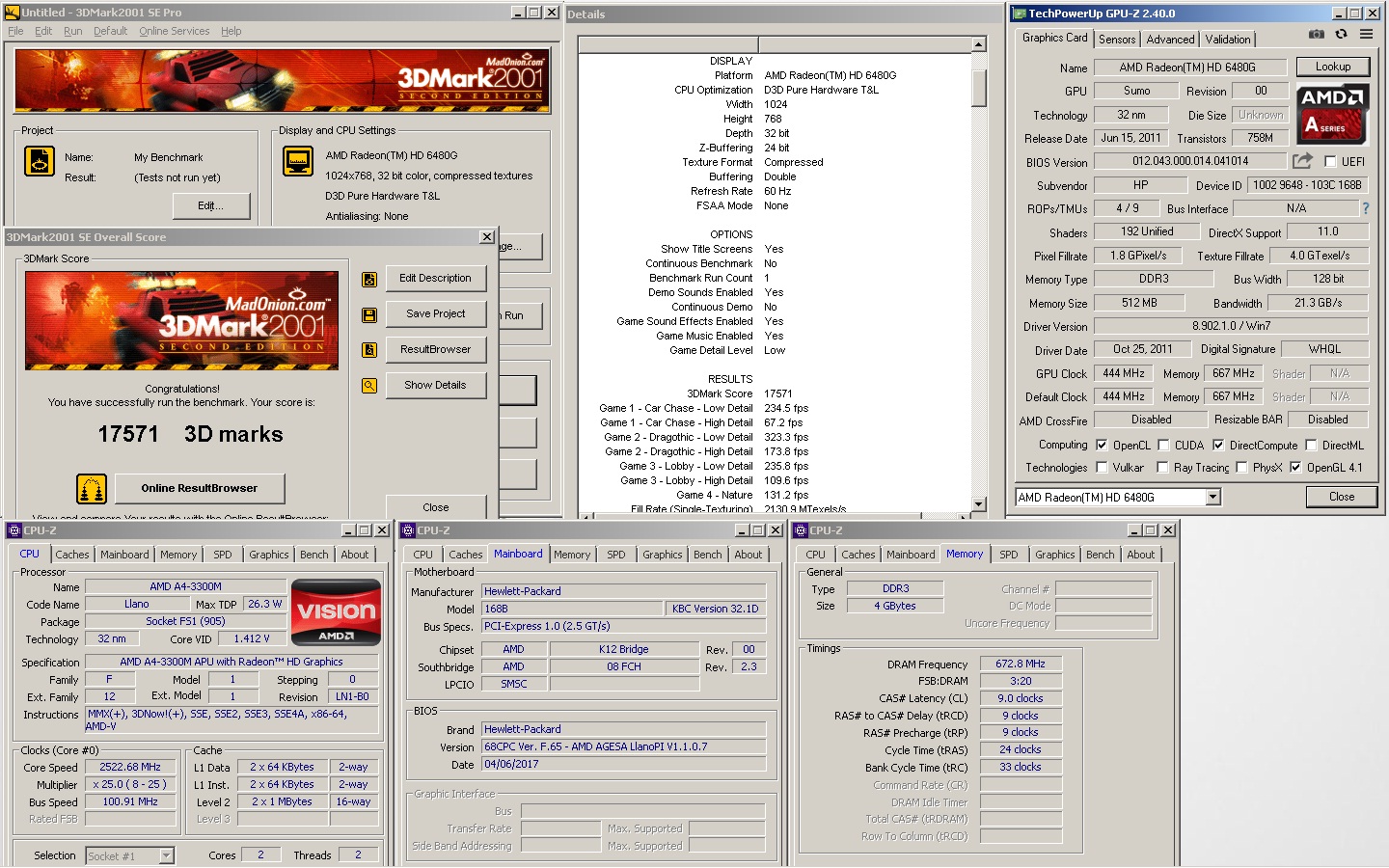Click the Online ResultBrowser yellow icon

(92, 489)
